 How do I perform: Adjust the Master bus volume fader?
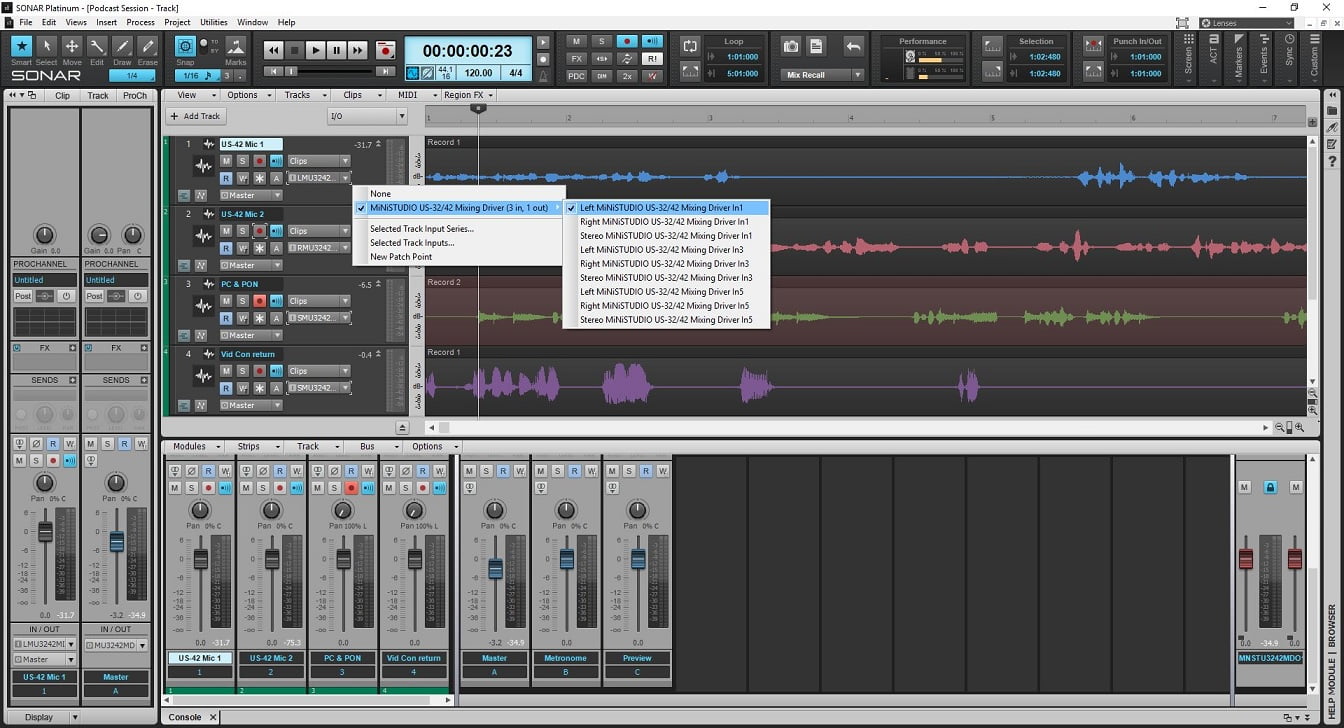click(x=495, y=568)
